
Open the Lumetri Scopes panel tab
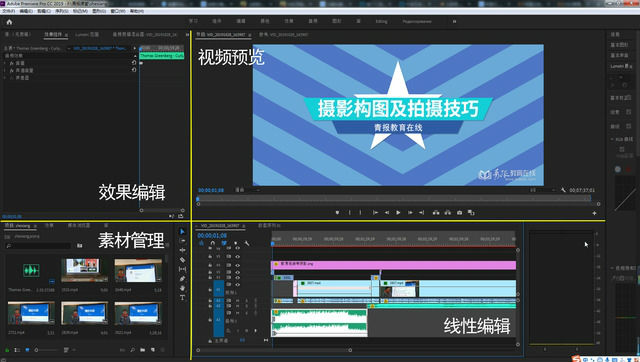coord(87,35)
